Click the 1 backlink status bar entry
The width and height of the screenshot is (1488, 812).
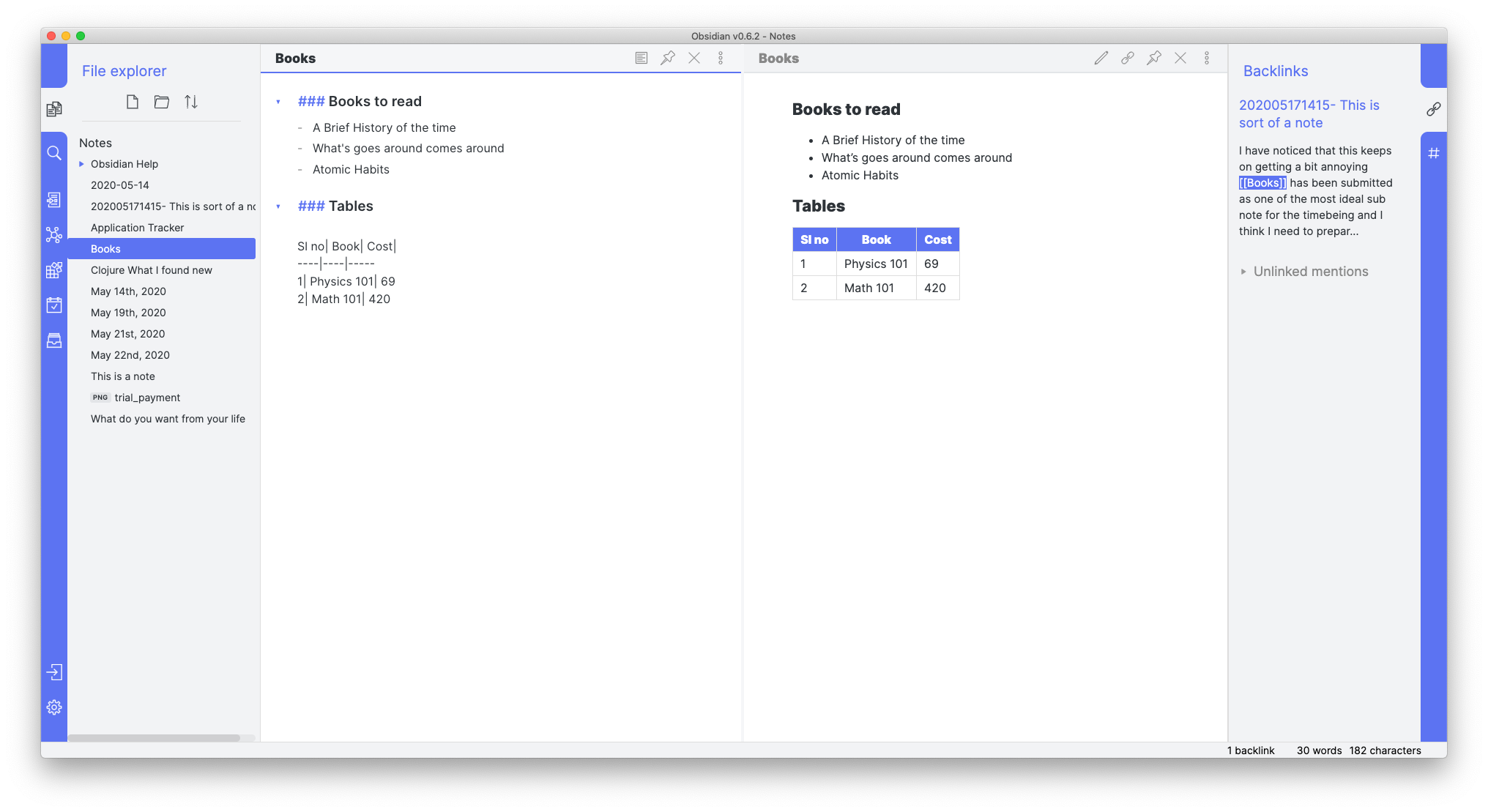click(1251, 750)
